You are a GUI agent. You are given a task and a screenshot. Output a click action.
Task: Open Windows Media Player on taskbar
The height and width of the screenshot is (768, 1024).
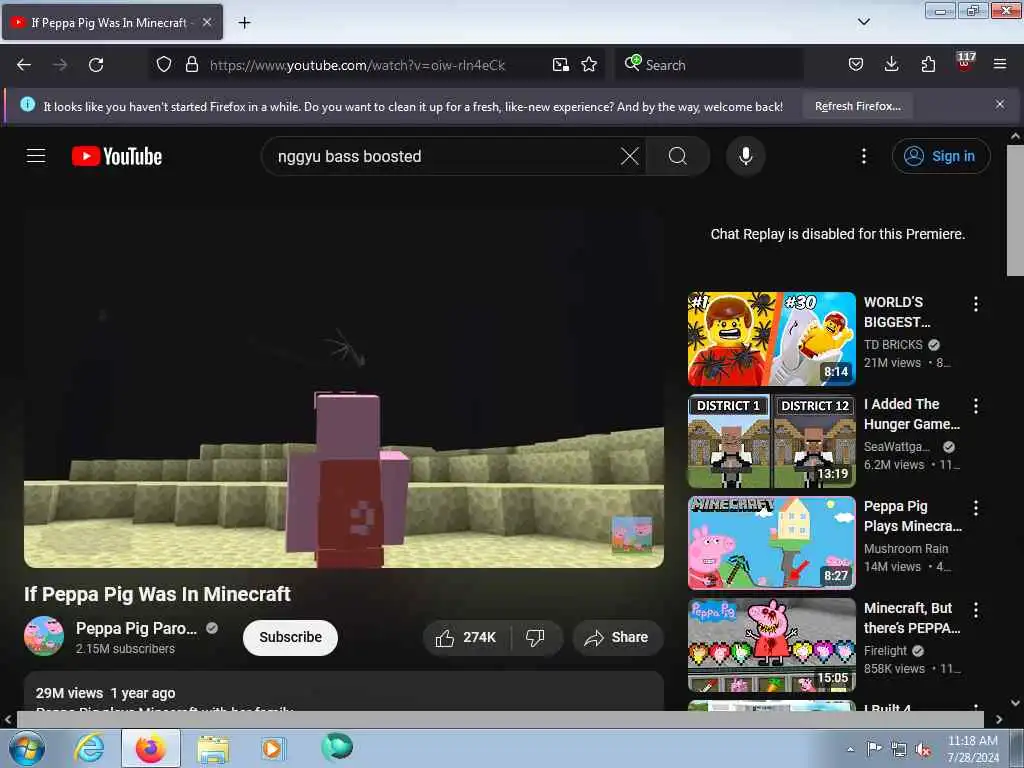pos(272,748)
